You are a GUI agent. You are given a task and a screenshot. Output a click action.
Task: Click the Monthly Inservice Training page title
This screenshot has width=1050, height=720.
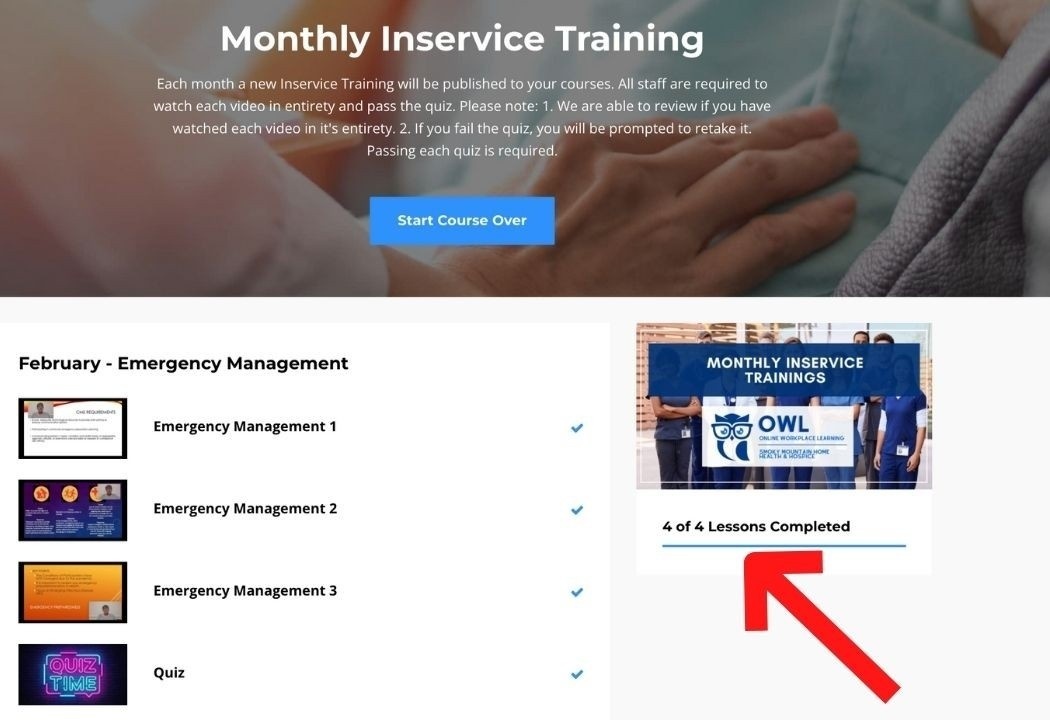tap(462, 38)
